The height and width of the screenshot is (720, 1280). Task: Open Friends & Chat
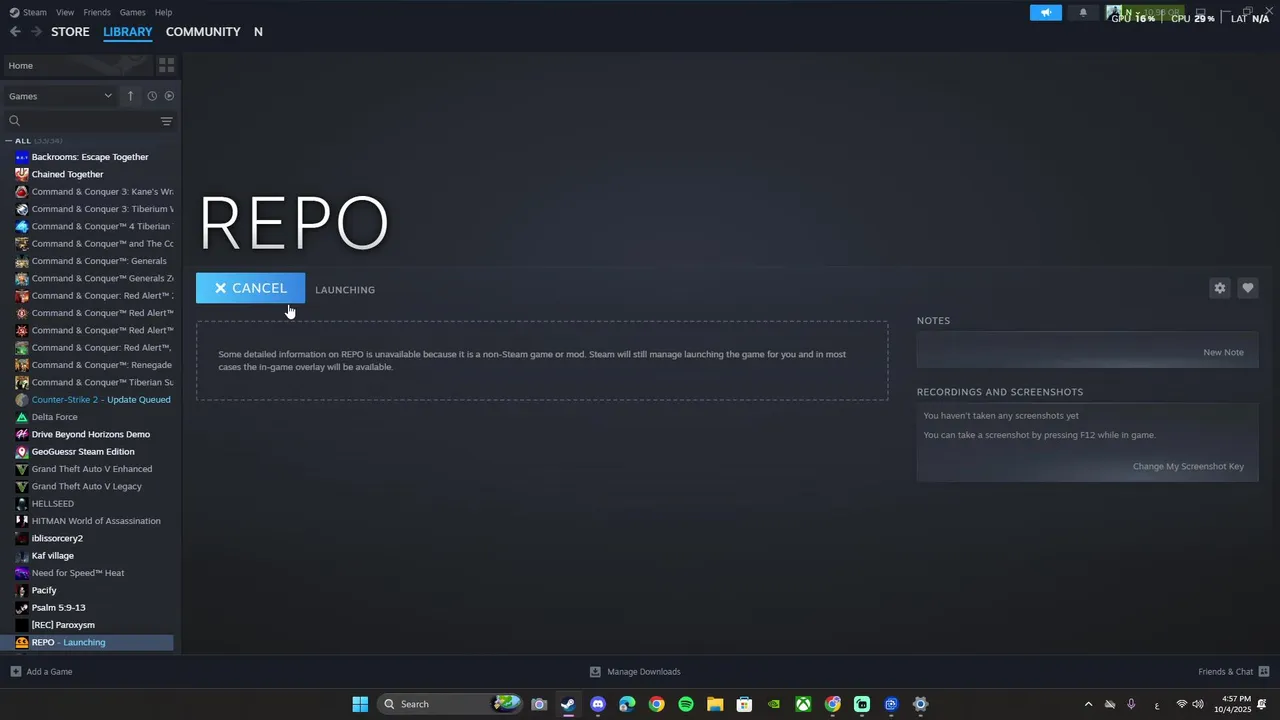[1234, 672]
